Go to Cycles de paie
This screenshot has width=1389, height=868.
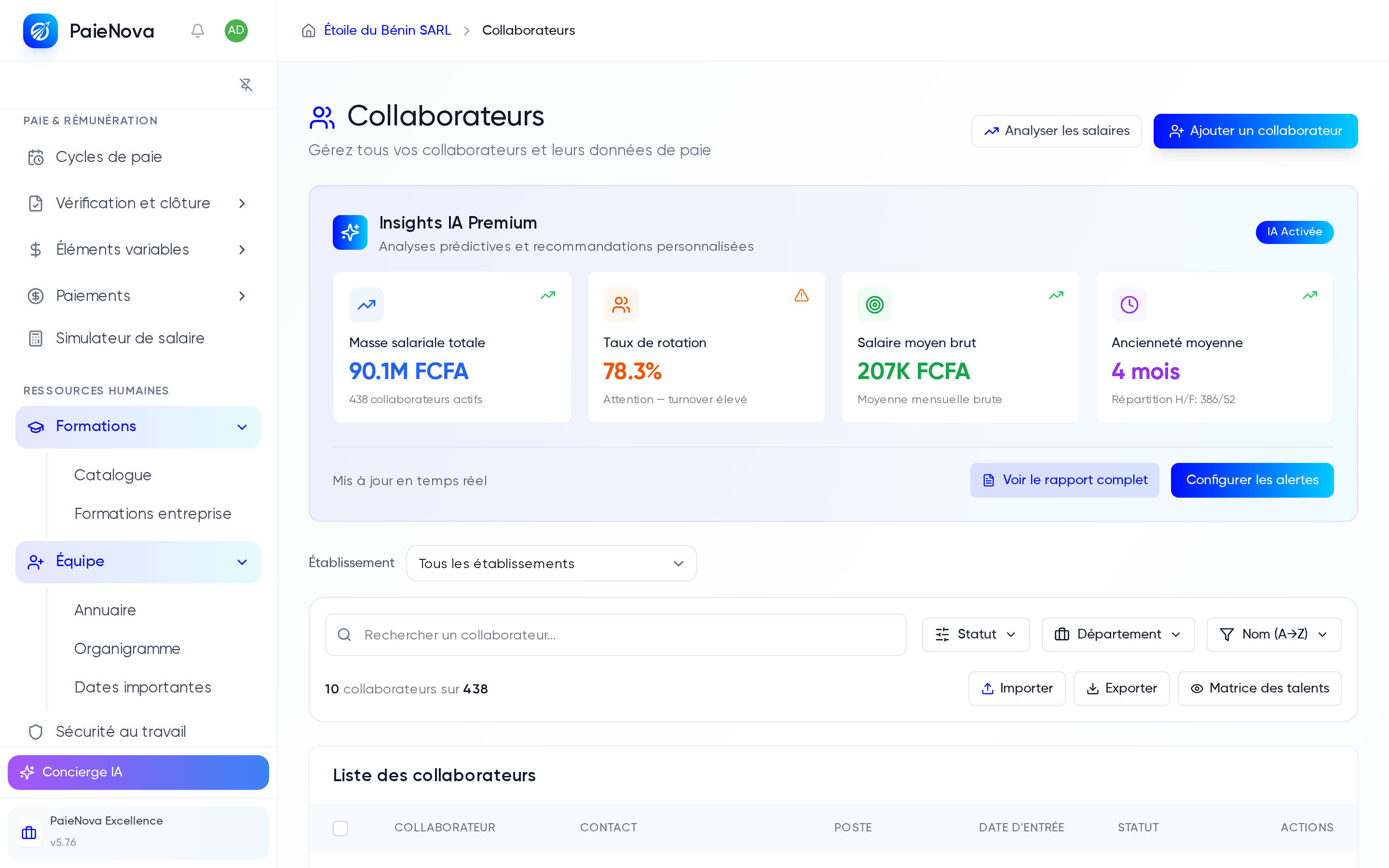[x=138, y=157]
